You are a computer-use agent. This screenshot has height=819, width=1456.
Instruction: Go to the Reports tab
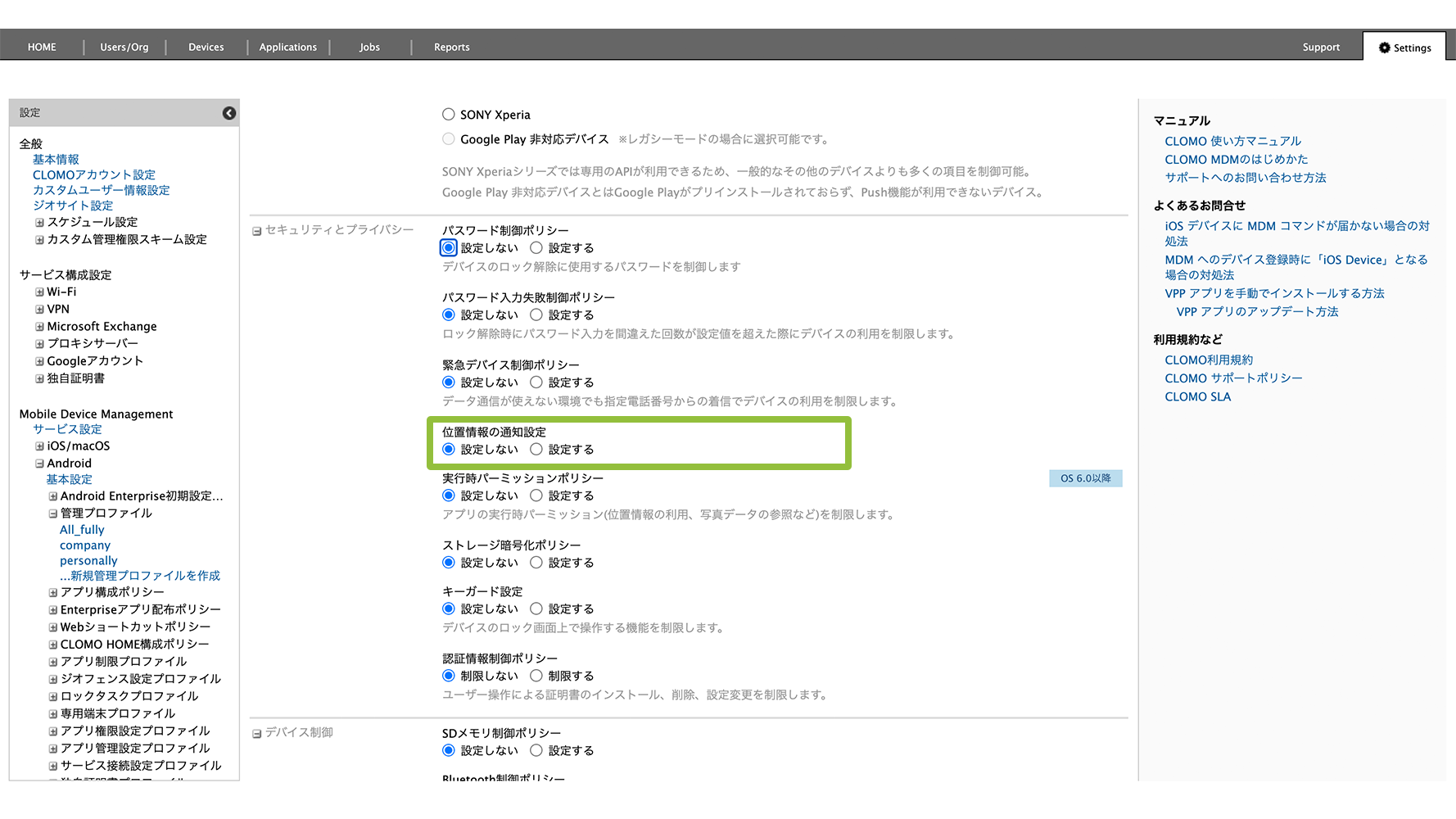pyautogui.click(x=451, y=48)
